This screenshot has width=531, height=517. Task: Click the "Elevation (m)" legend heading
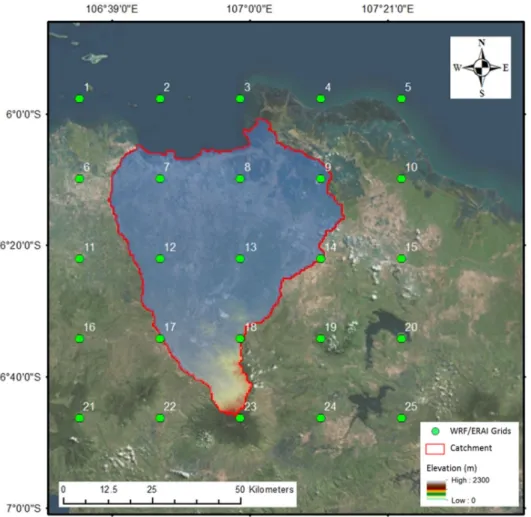click(452, 468)
